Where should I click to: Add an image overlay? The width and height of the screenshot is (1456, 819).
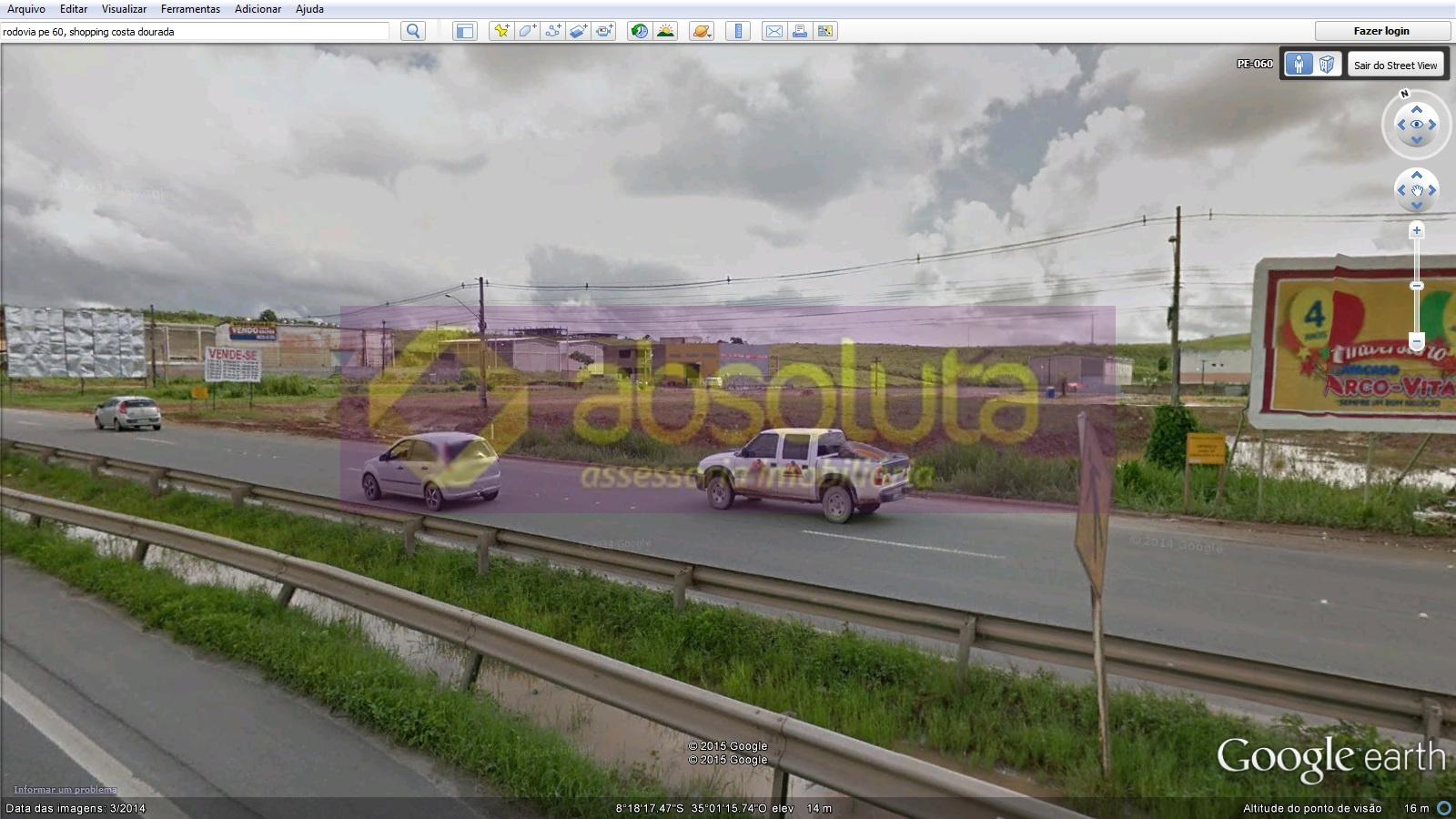pos(578,31)
